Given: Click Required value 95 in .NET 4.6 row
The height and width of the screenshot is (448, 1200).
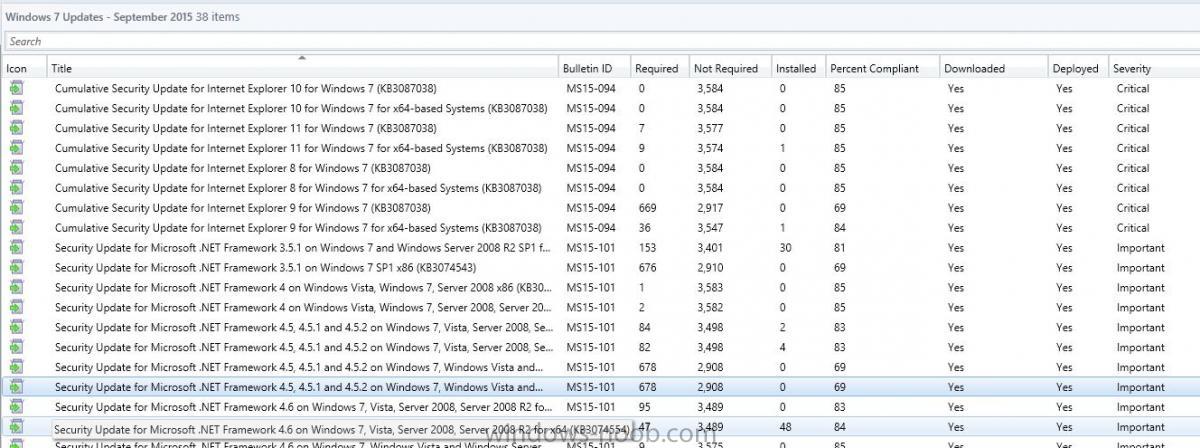Looking at the screenshot, I should click(643, 408).
